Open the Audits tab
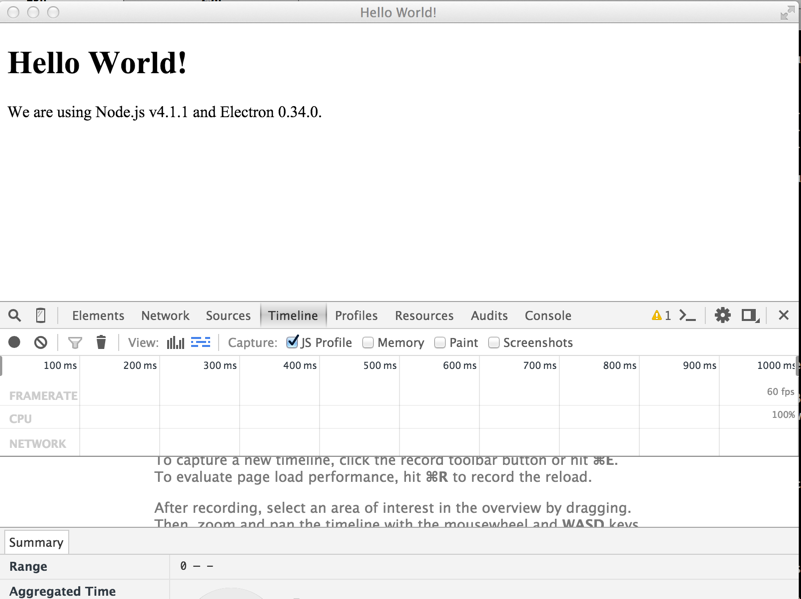Viewport: 801px width, 599px height. (x=489, y=316)
